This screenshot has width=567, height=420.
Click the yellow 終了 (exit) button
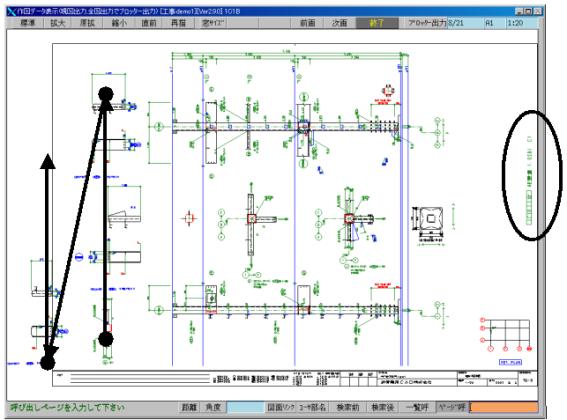click(x=377, y=23)
